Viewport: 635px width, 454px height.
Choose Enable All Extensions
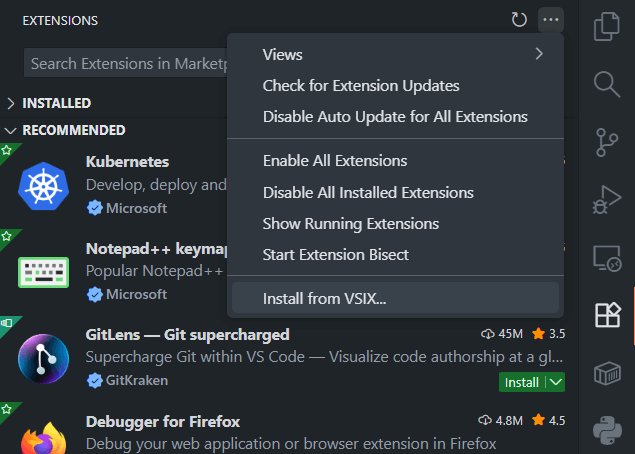pos(395,161)
